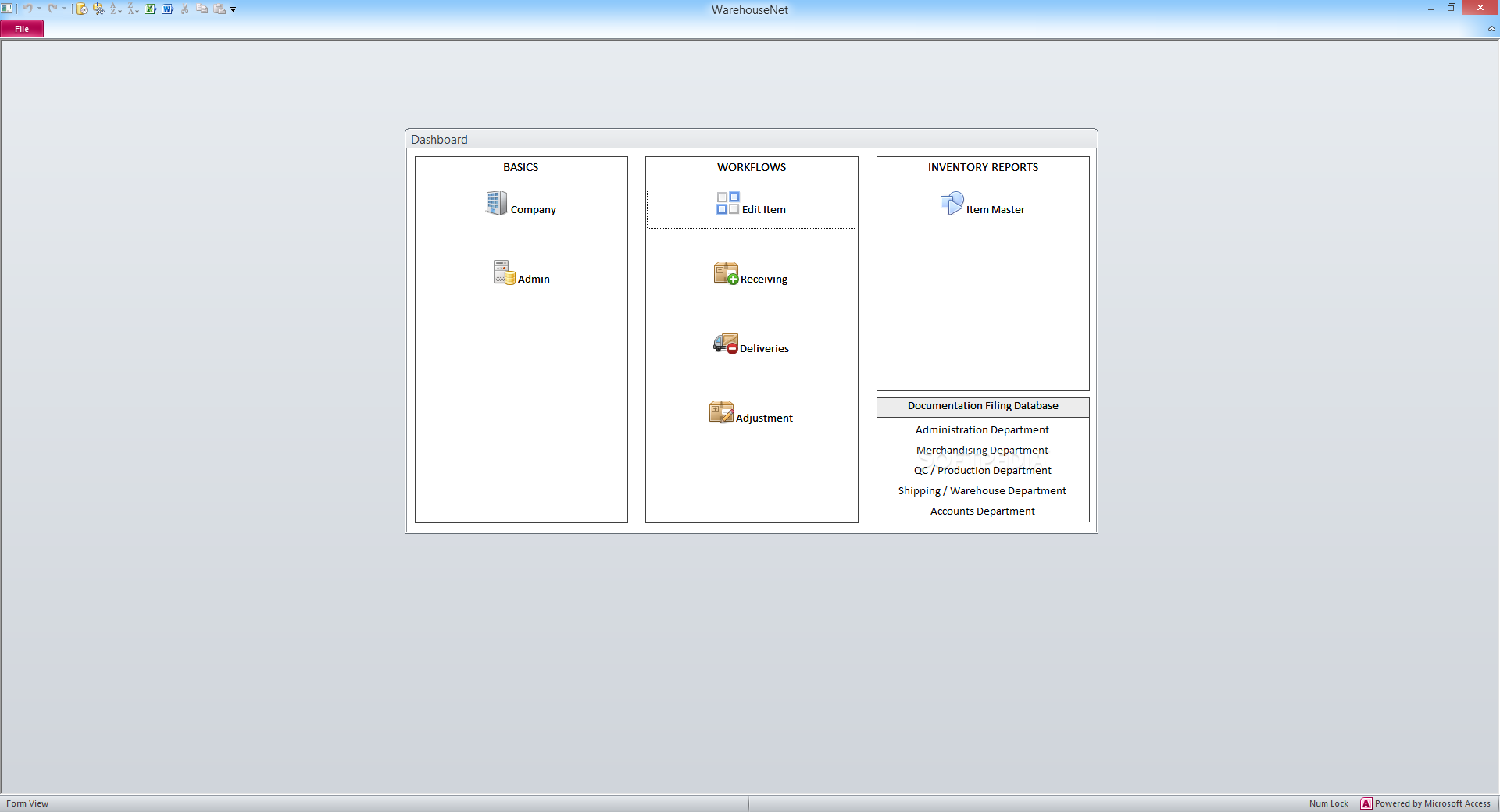Screen dimensions: 1500x812
Task: Click the Item Master report icon
Action: pos(952,204)
